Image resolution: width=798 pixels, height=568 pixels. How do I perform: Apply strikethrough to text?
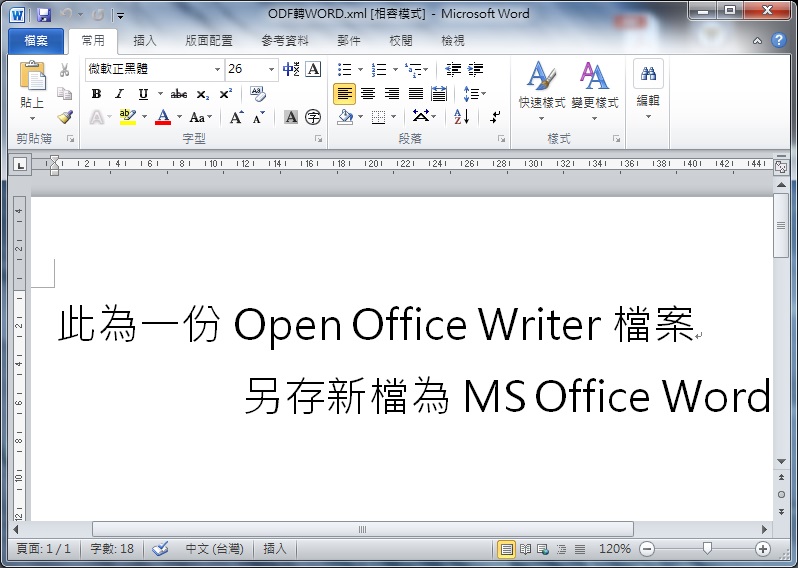(x=178, y=94)
